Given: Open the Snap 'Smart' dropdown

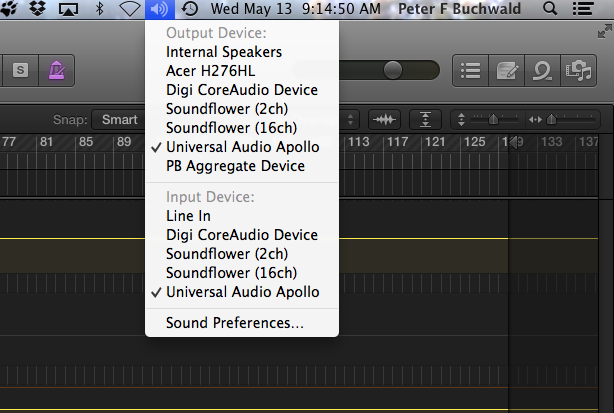Looking at the screenshot, I should pos(119,120).
